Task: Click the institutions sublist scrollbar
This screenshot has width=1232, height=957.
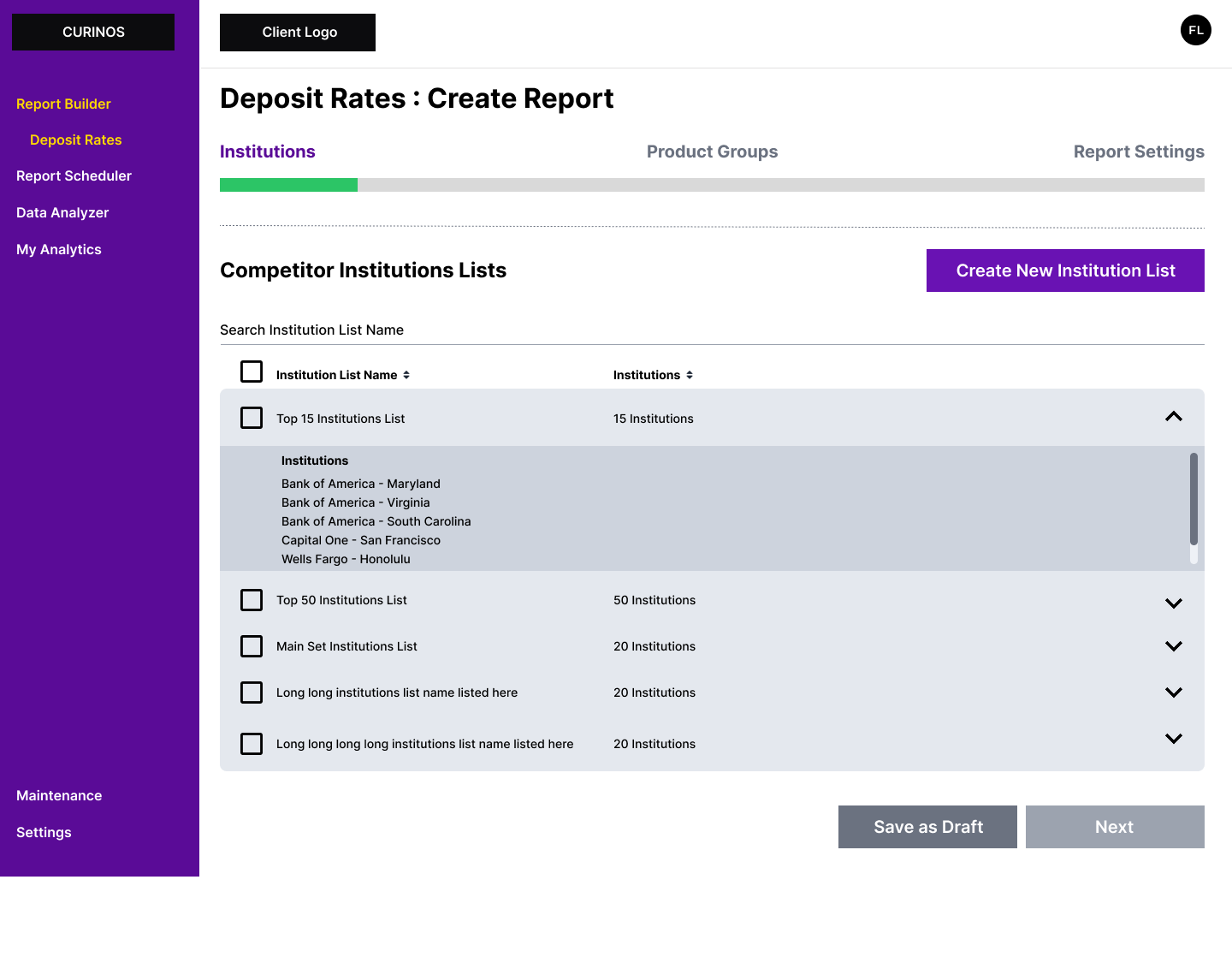Action: (1193, 499)
